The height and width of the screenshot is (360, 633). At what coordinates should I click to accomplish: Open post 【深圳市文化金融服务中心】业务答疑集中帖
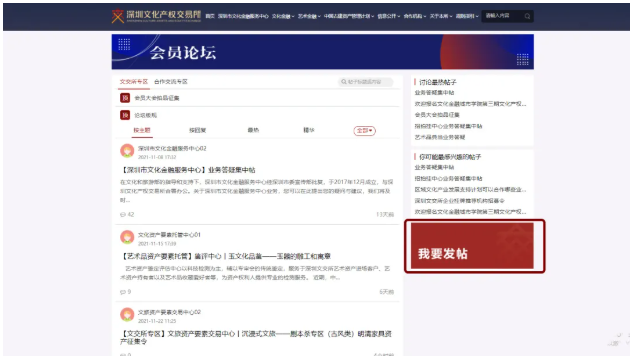click(188, 170)
